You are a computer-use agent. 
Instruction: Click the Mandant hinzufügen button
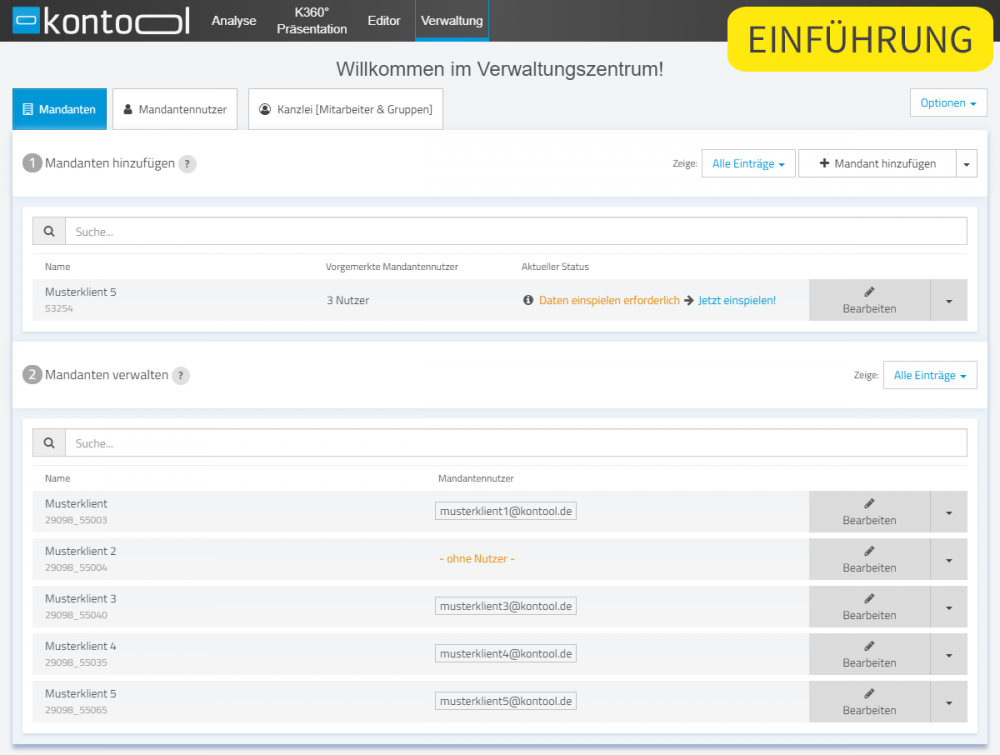[x=877, y=164]
